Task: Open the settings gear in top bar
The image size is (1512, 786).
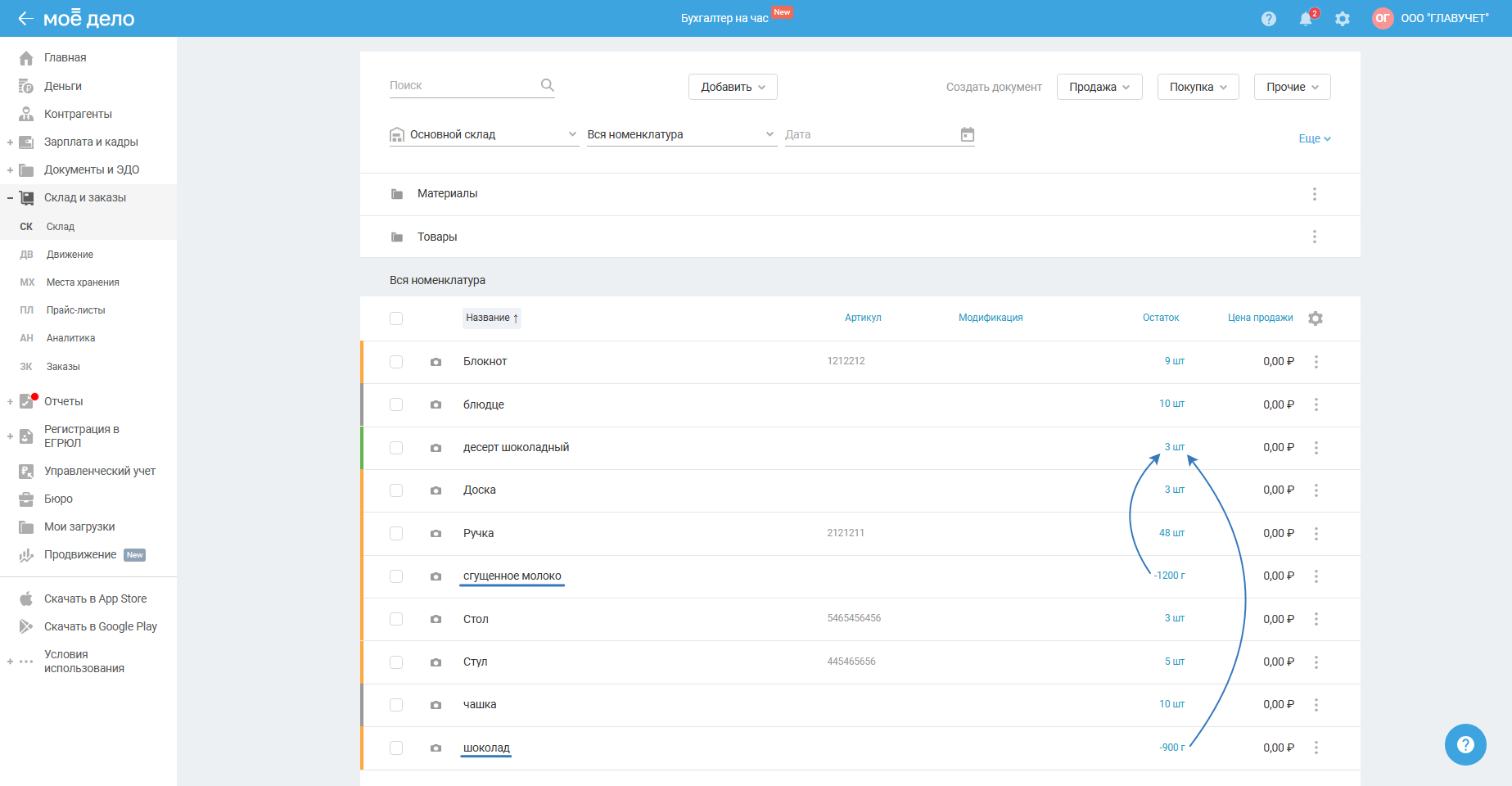Action: (x=1343, y=18)
